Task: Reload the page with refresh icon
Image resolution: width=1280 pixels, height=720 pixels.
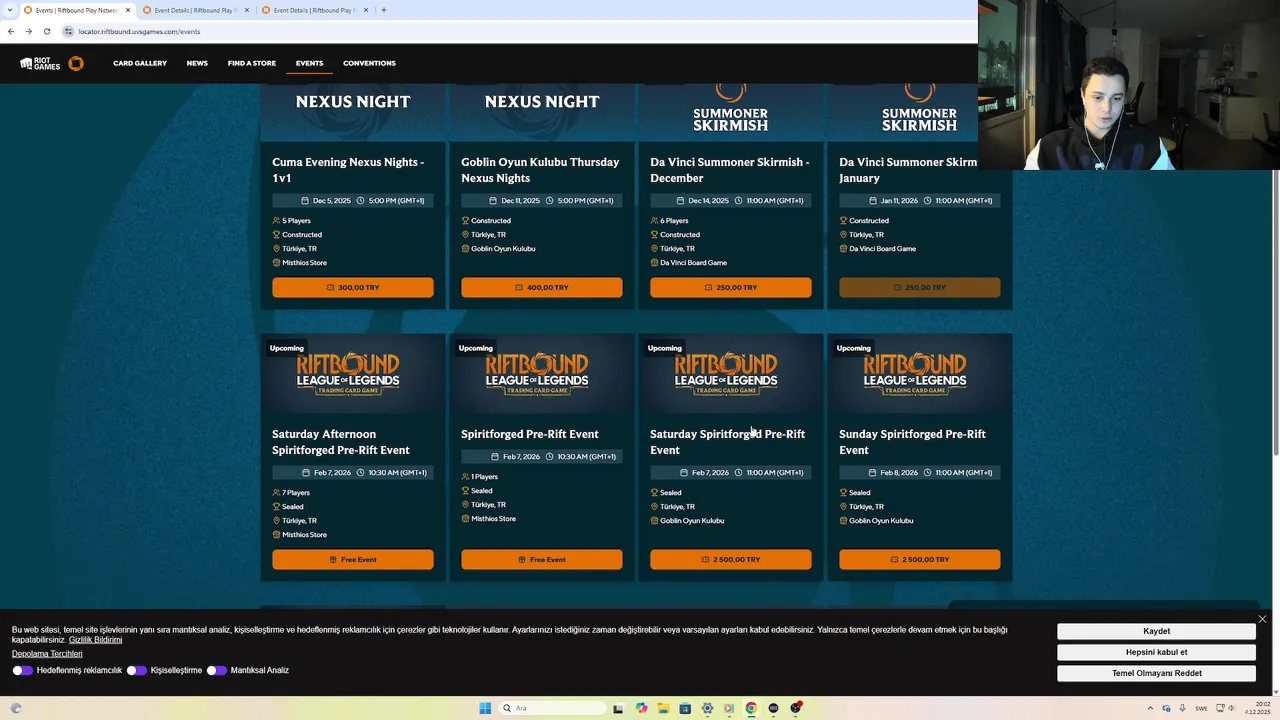Action: tap(46, 31)
